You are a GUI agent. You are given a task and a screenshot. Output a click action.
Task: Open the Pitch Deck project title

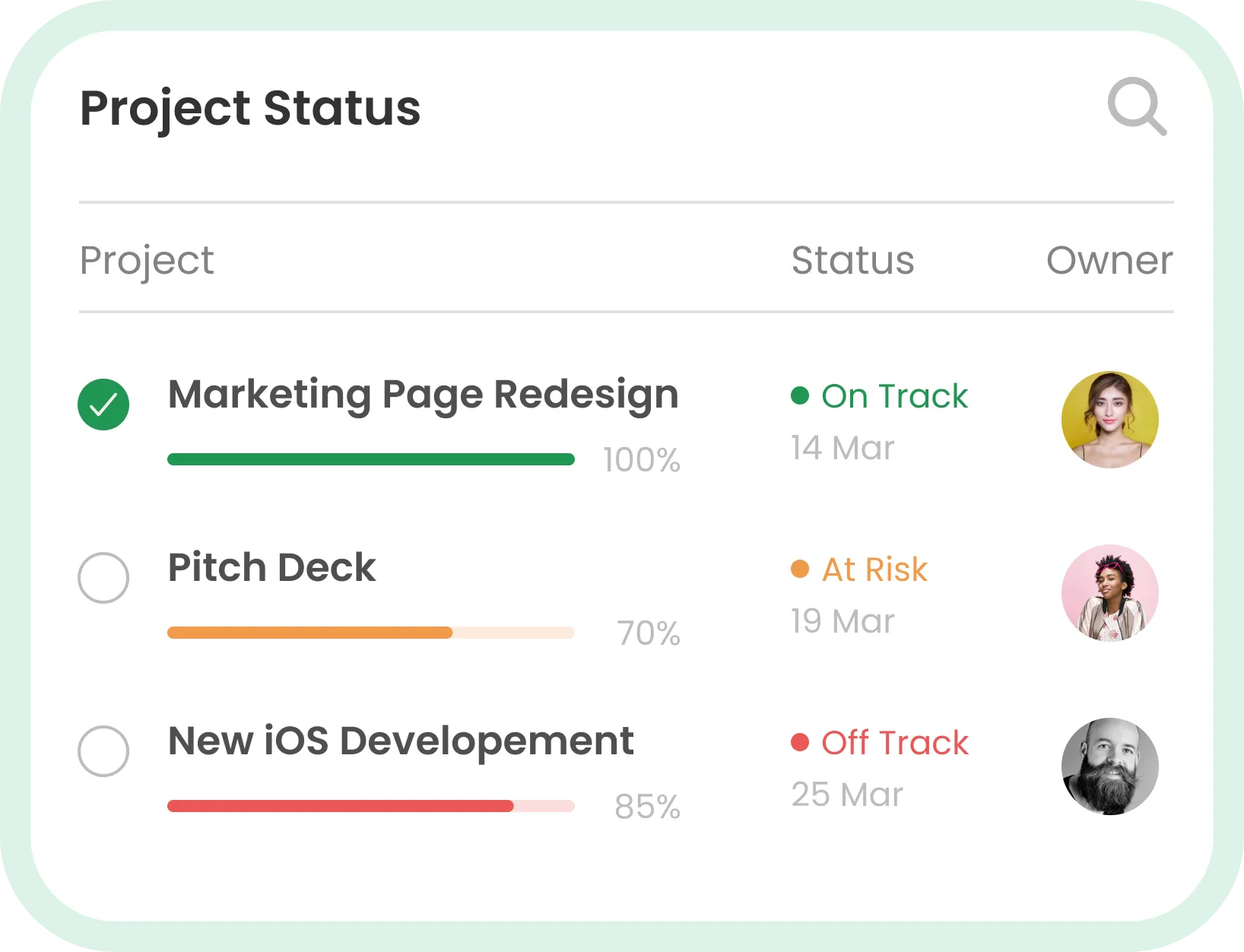click(271, 568)
